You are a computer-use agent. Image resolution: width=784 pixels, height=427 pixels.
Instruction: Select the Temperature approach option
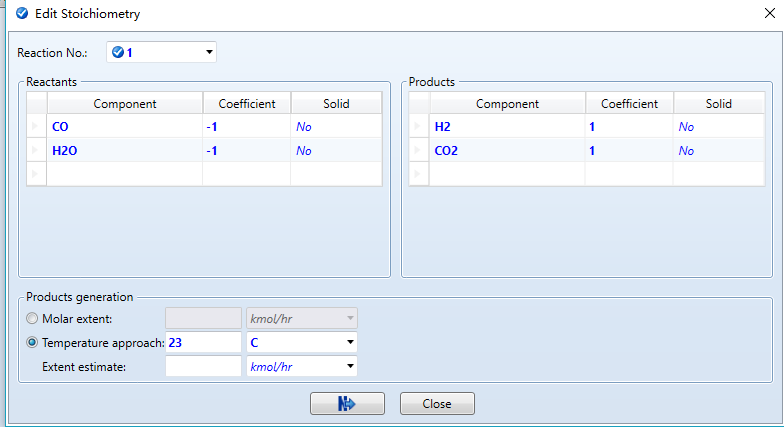[34, 342]
